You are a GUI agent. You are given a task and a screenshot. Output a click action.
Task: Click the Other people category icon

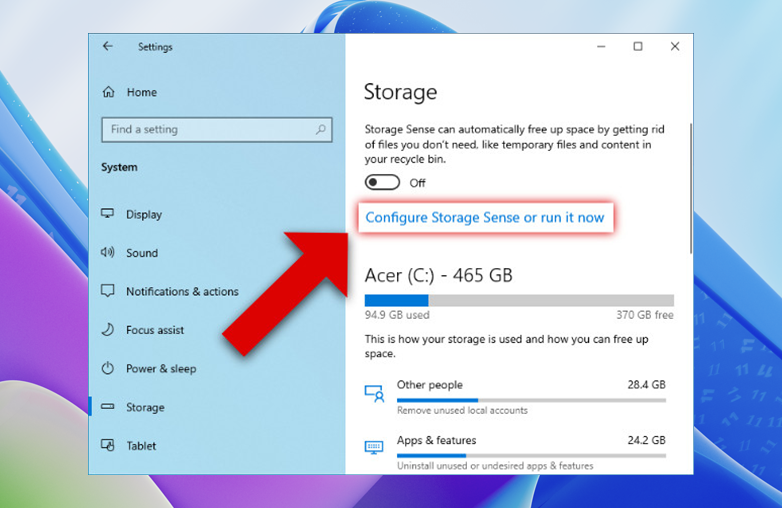pyautogui.click(x=374, y=393)
